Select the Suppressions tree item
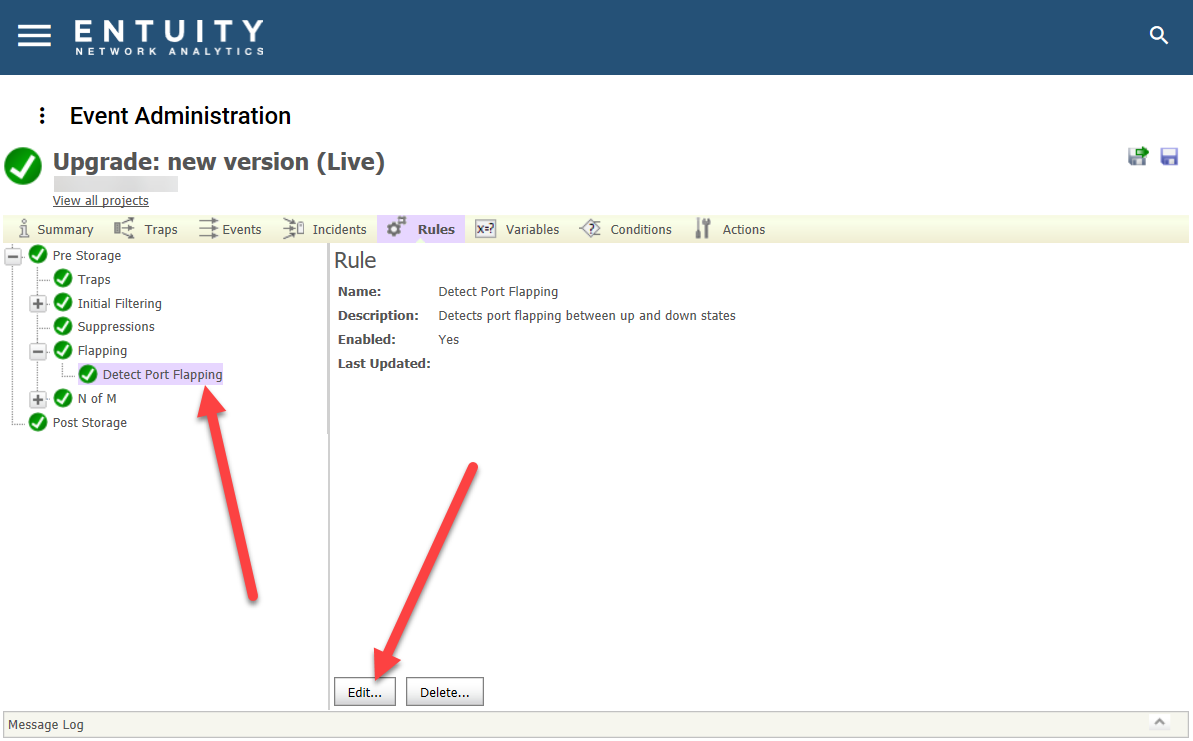The height and width of the screenshot is (741, 1193). pos(116,326)
